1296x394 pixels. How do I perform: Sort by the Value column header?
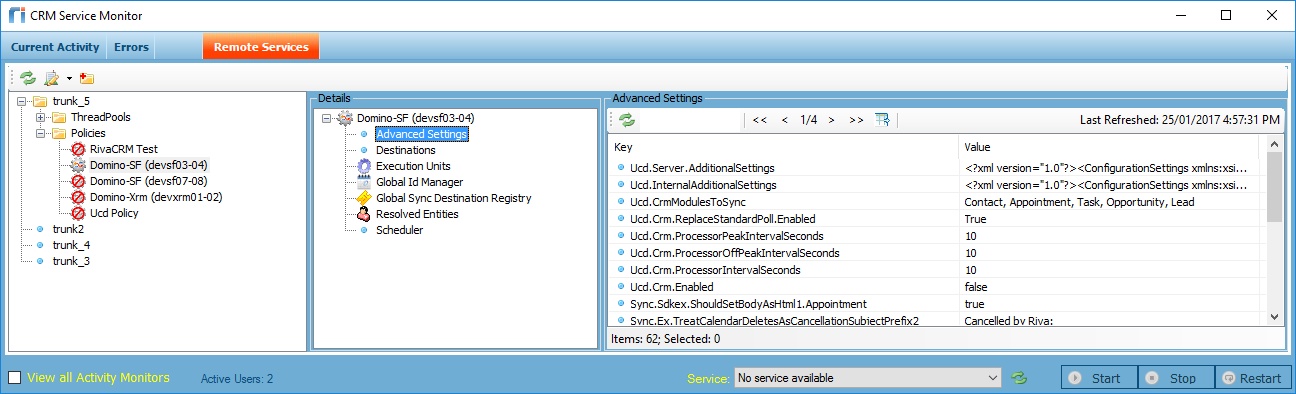click(x=1112, y=147)
